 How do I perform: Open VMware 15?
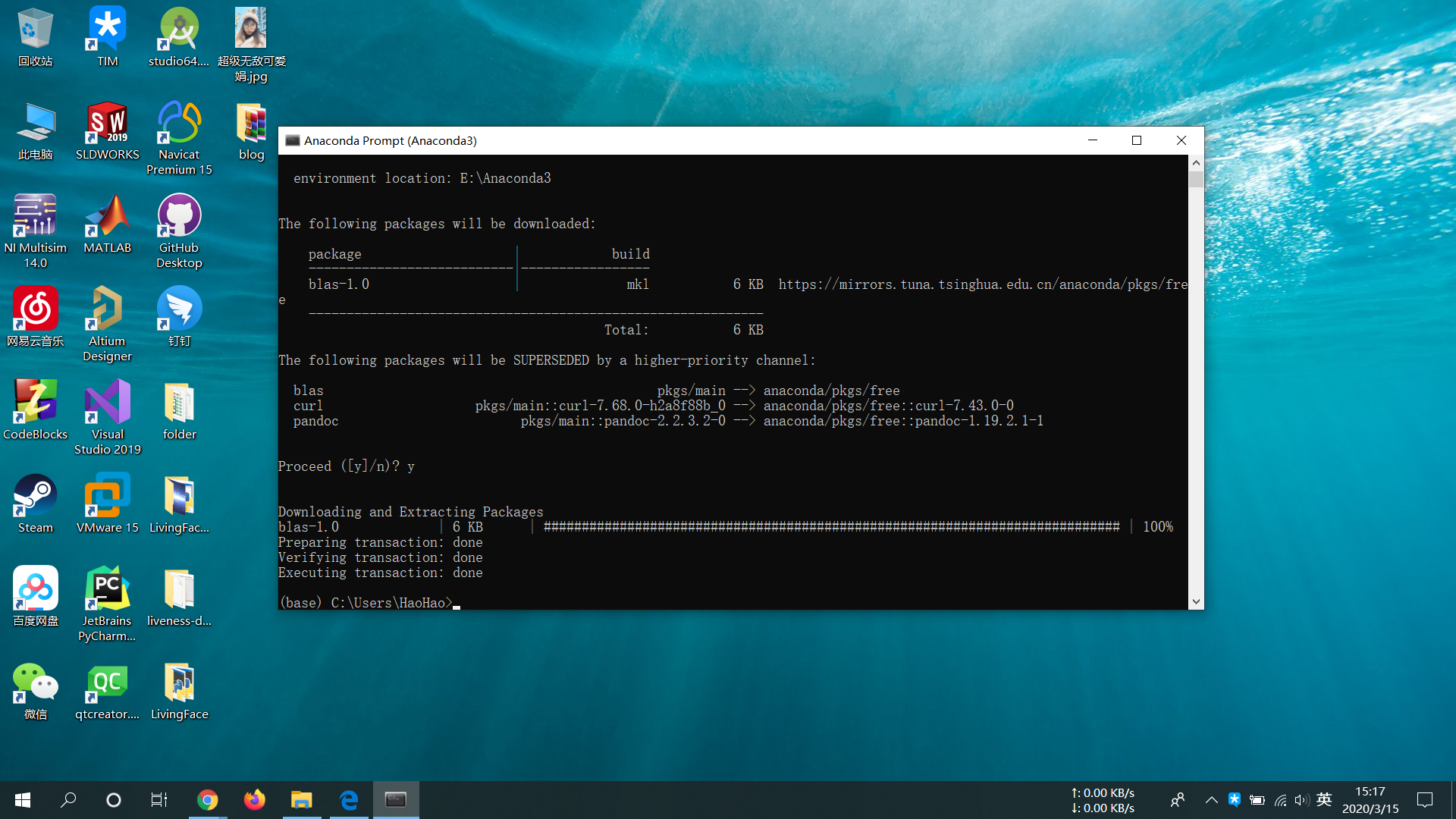click(107, 497)
